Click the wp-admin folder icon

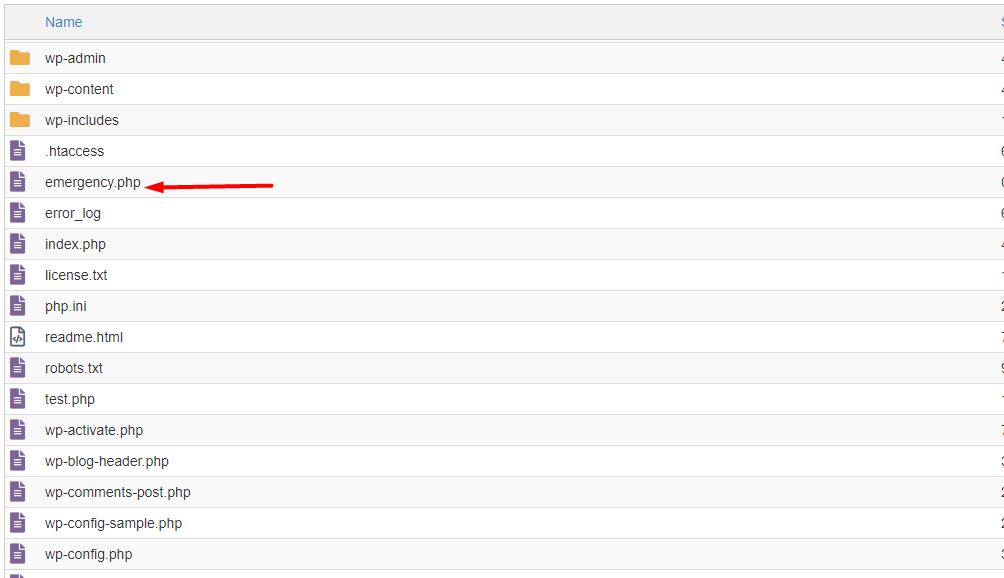coord(20,58)
